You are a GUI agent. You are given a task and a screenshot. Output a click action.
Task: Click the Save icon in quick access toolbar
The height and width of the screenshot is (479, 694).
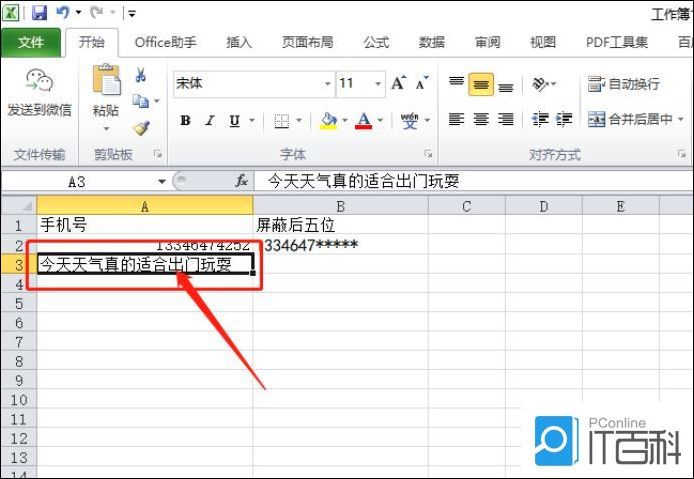pos(39,12)
